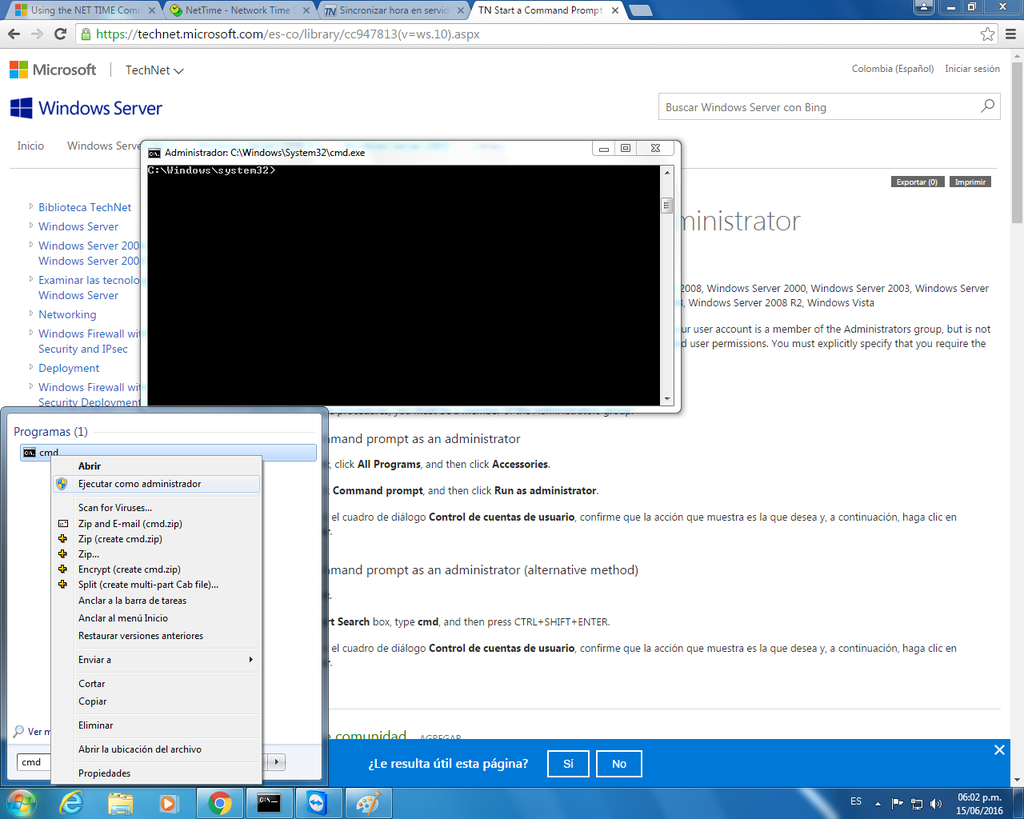
Task: Open the Iniciar sesión link
Action: pyautogui.click(x=972, y=69)
